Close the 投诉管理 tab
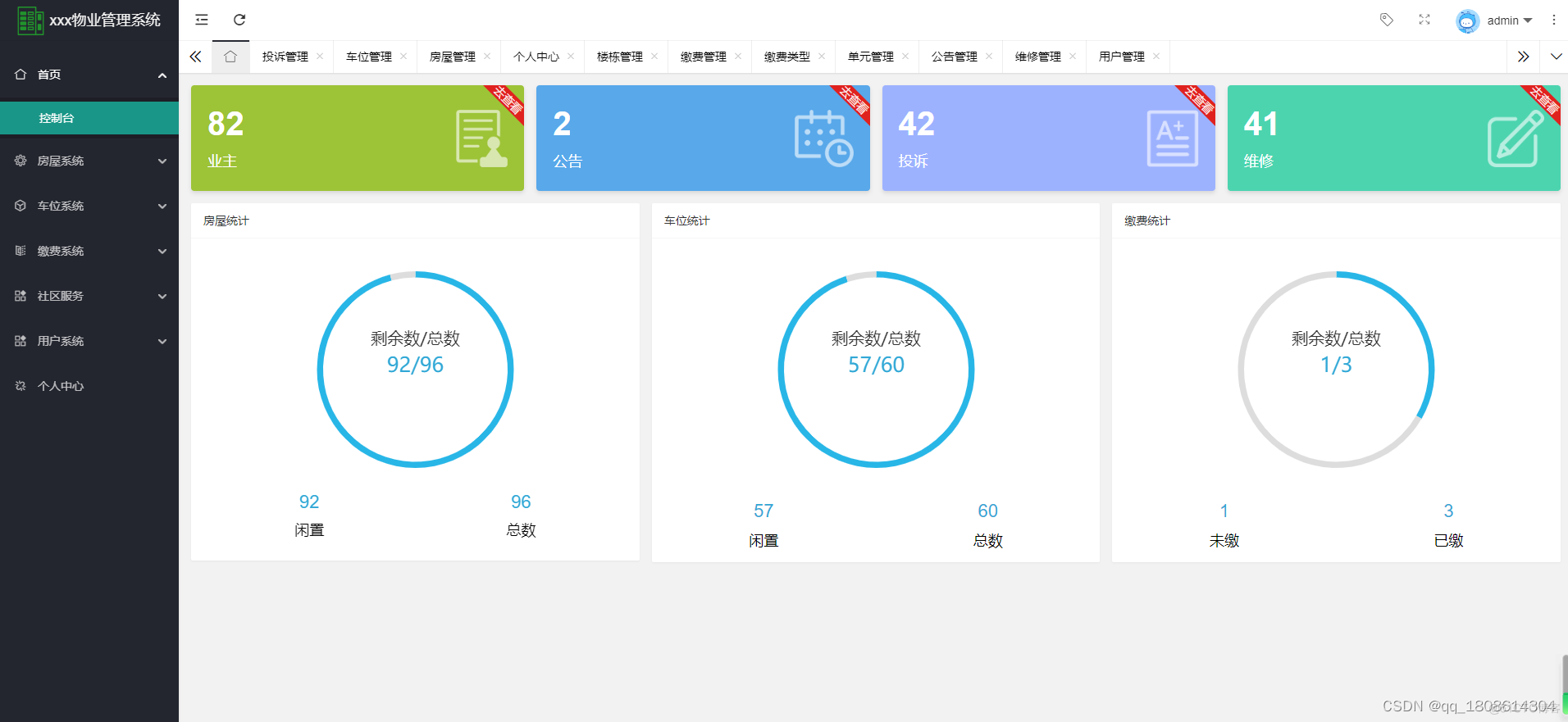The width and height of the screenshot is (1568, 722). 320,57
